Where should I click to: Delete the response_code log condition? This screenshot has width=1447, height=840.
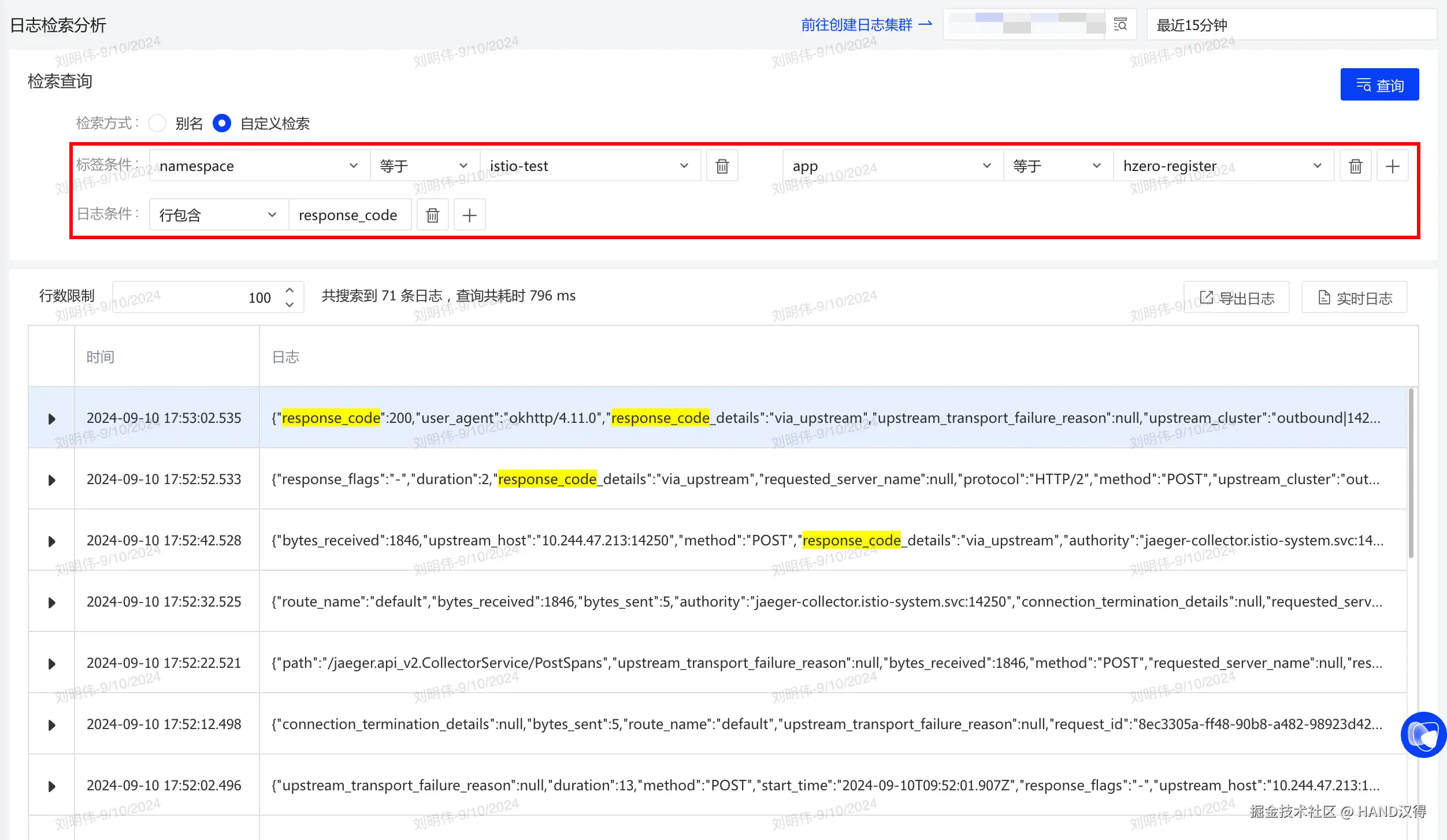coord(432,215)
